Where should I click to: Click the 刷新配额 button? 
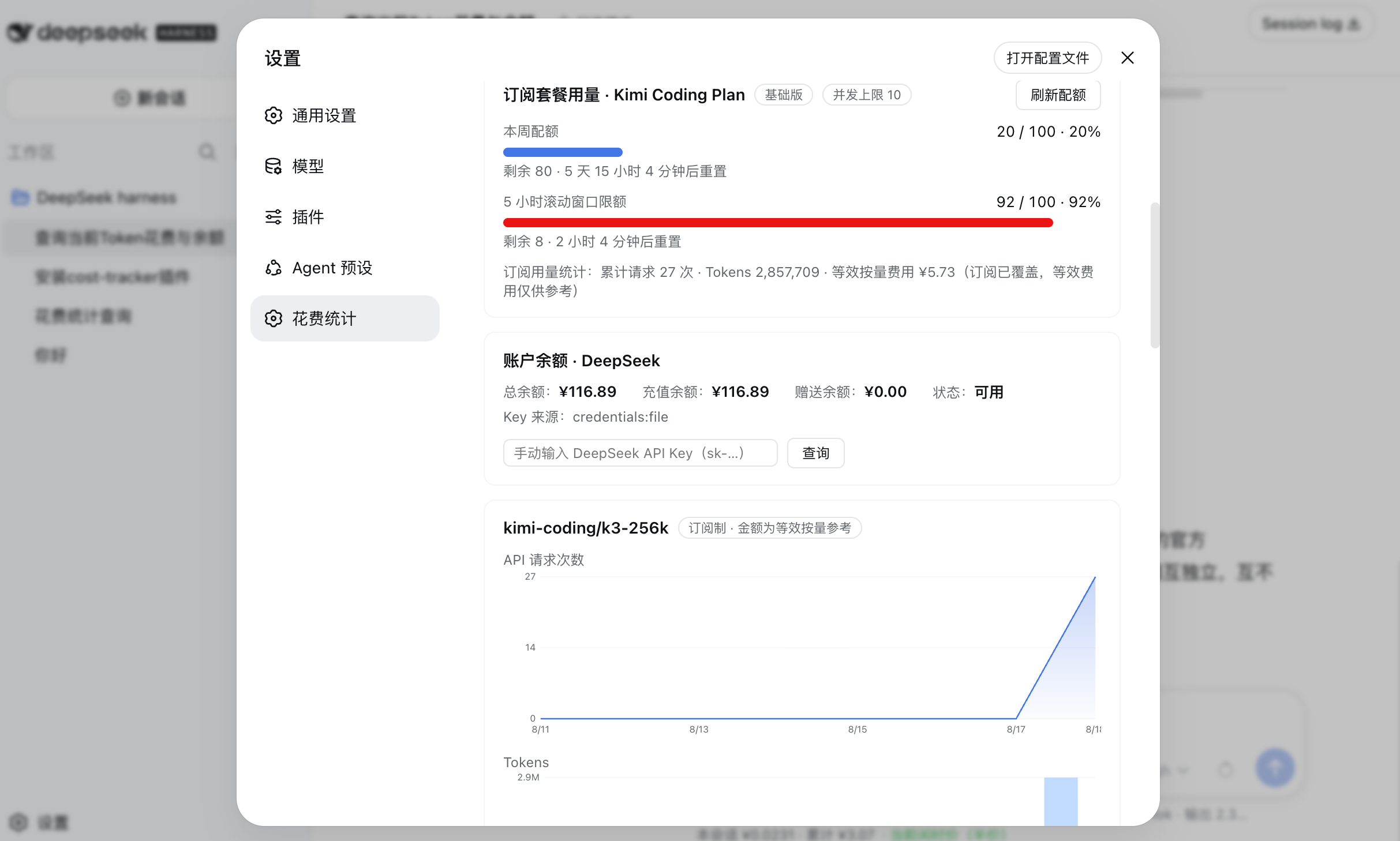1058,95
